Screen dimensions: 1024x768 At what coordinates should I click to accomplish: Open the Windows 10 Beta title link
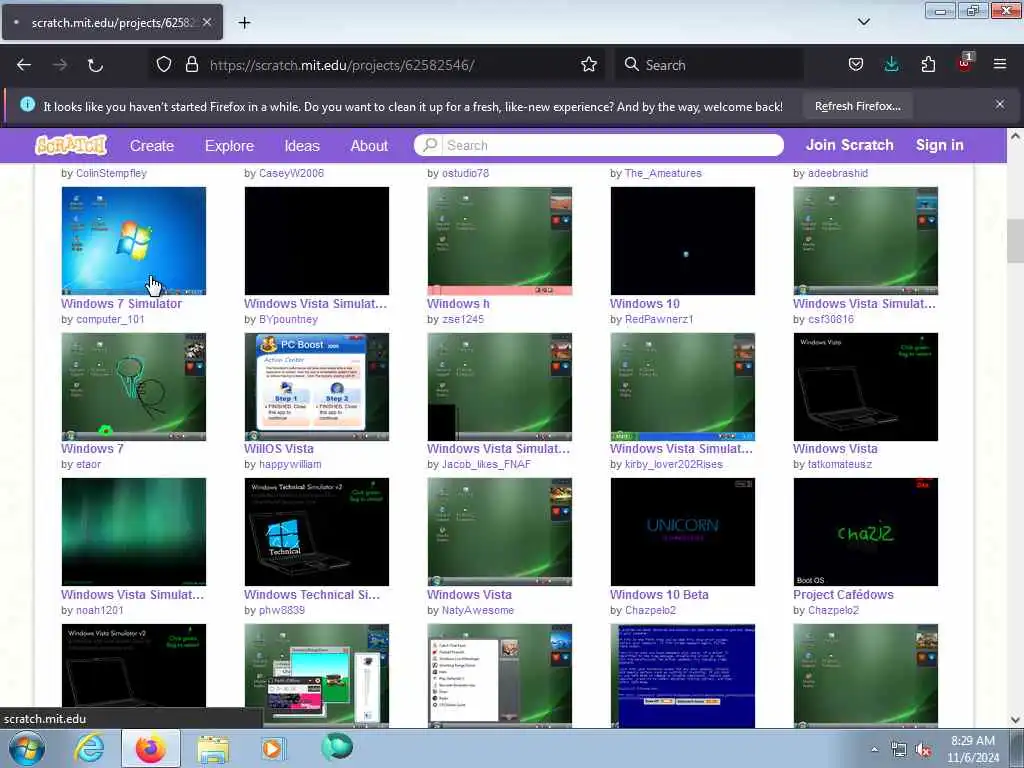coord(659,594)
